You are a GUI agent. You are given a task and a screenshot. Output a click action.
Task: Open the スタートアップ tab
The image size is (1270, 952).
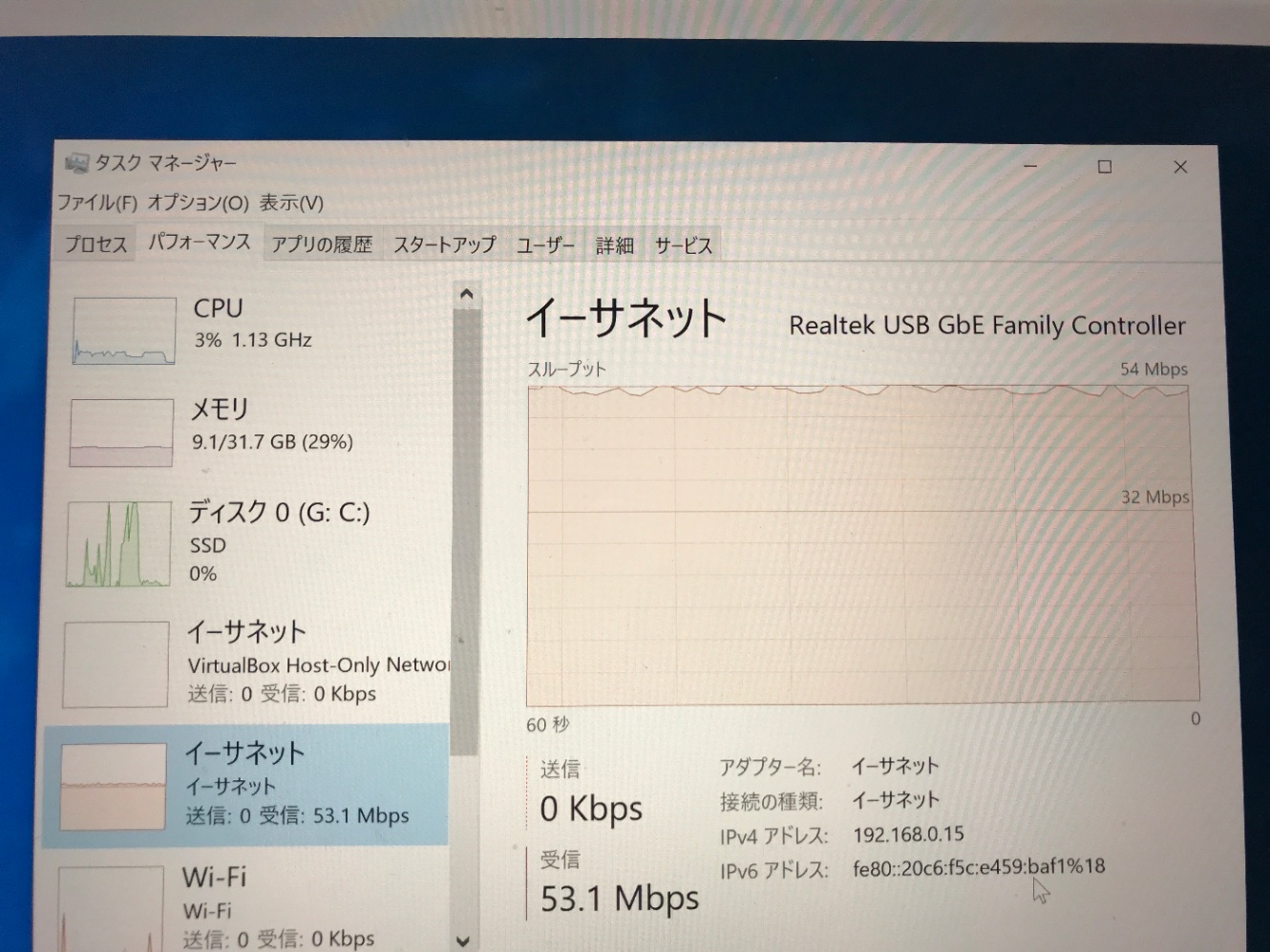(444, 244)
